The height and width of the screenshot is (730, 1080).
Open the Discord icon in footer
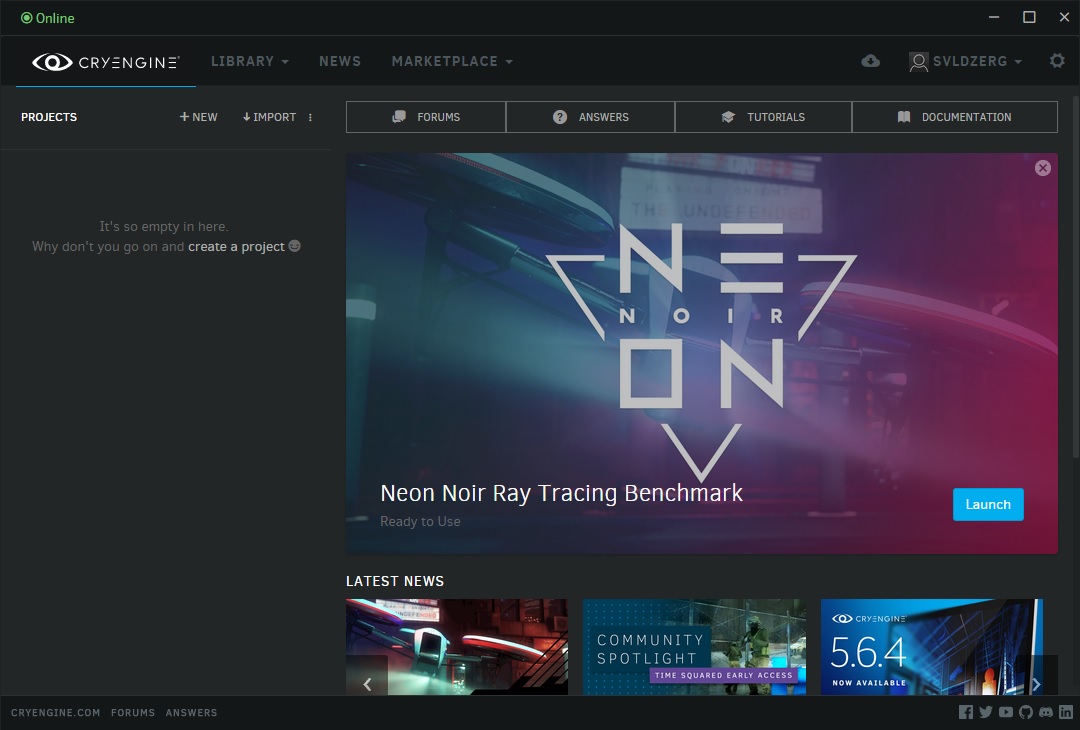1046,712
